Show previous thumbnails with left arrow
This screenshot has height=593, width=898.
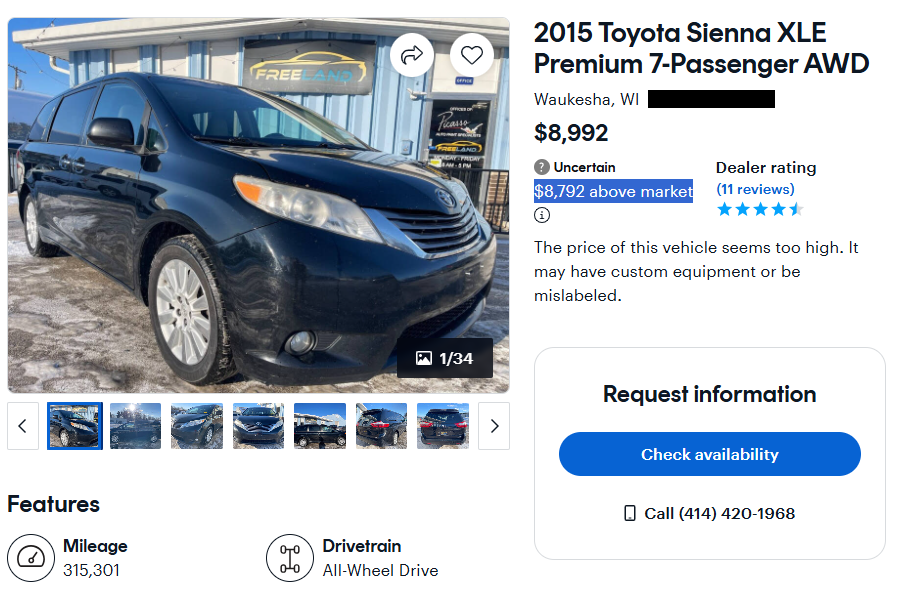pos(23,426)
